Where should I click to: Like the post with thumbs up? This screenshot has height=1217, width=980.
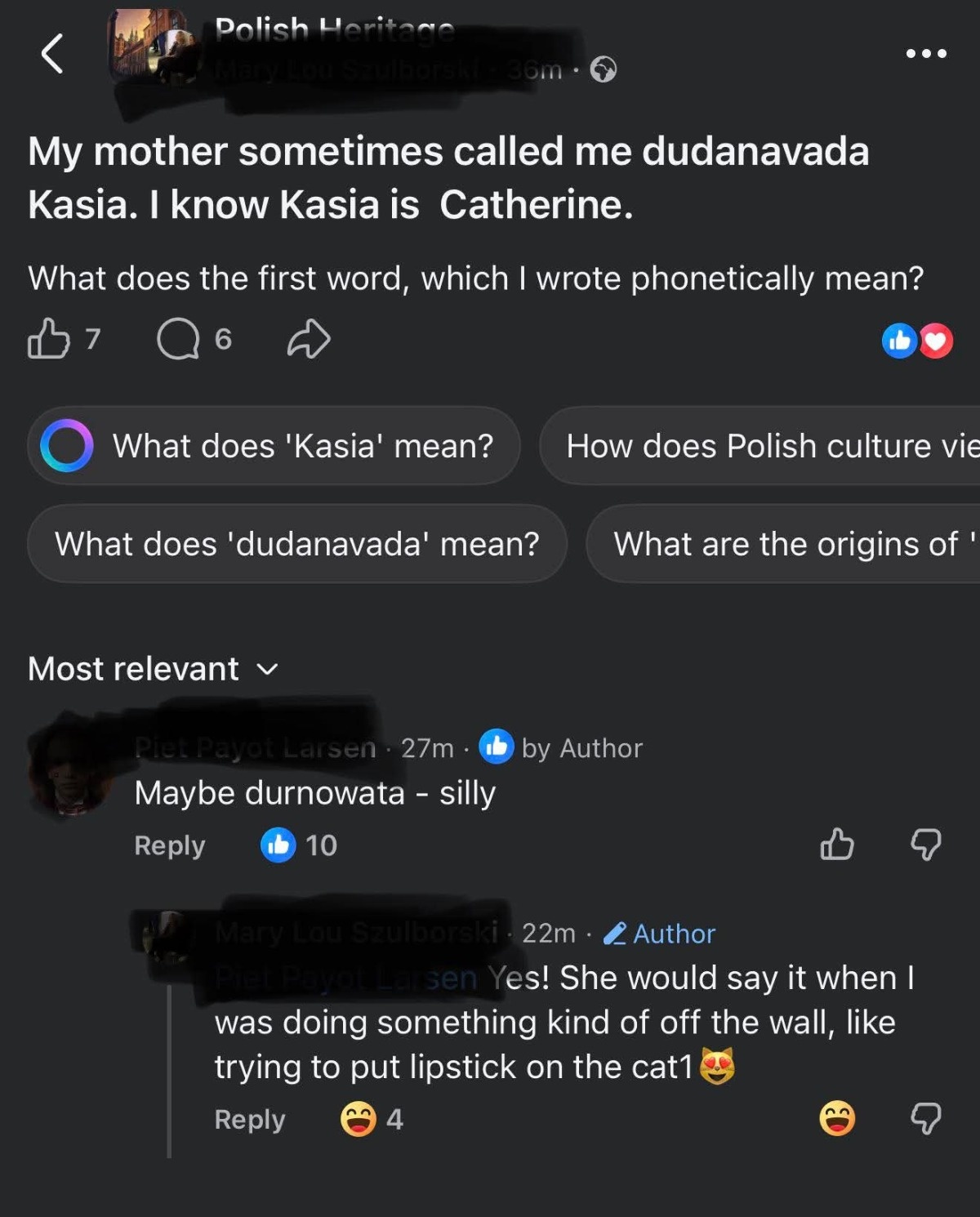[x=49, y=338]
